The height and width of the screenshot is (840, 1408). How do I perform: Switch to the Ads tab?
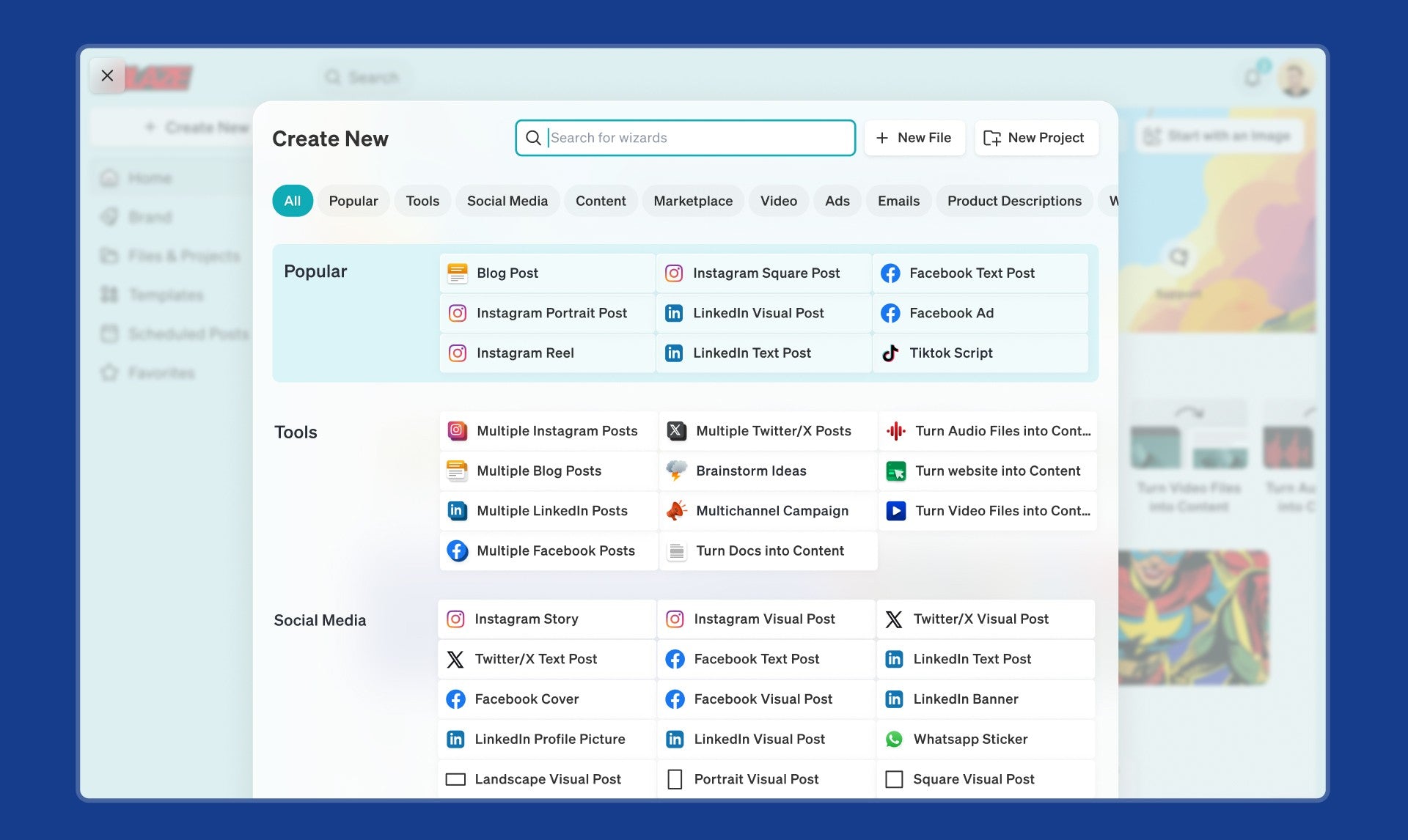(837, 201)
